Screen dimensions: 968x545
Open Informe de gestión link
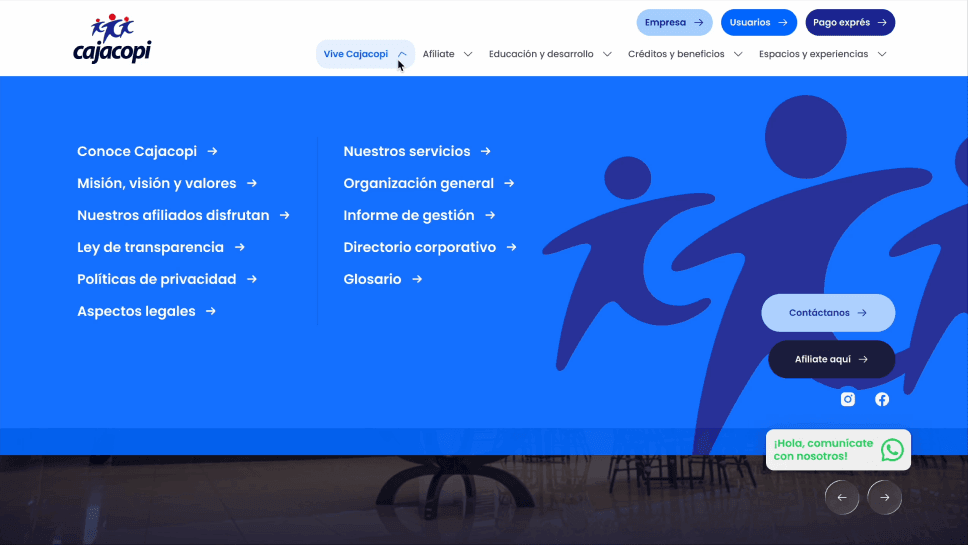click(409, 215)
